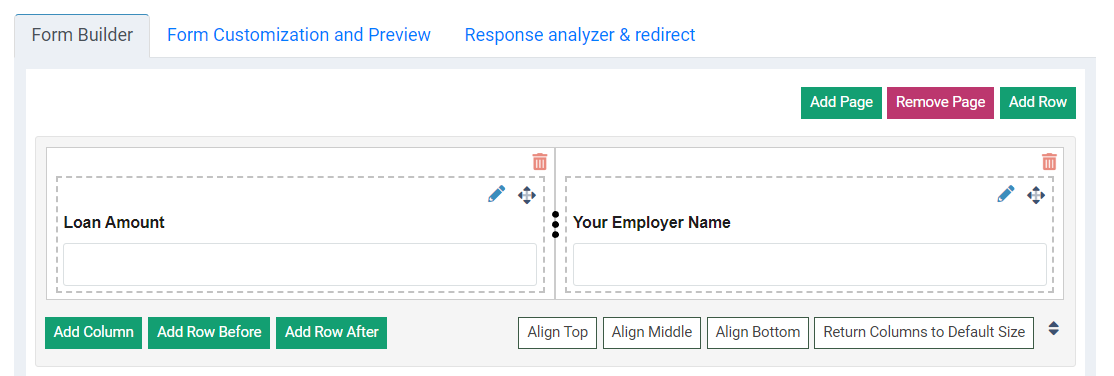This screenshot has height=376, width=1114.
Task: Edit the Loan Amount field with pencil icon
Action: click(x=497, y=194)
